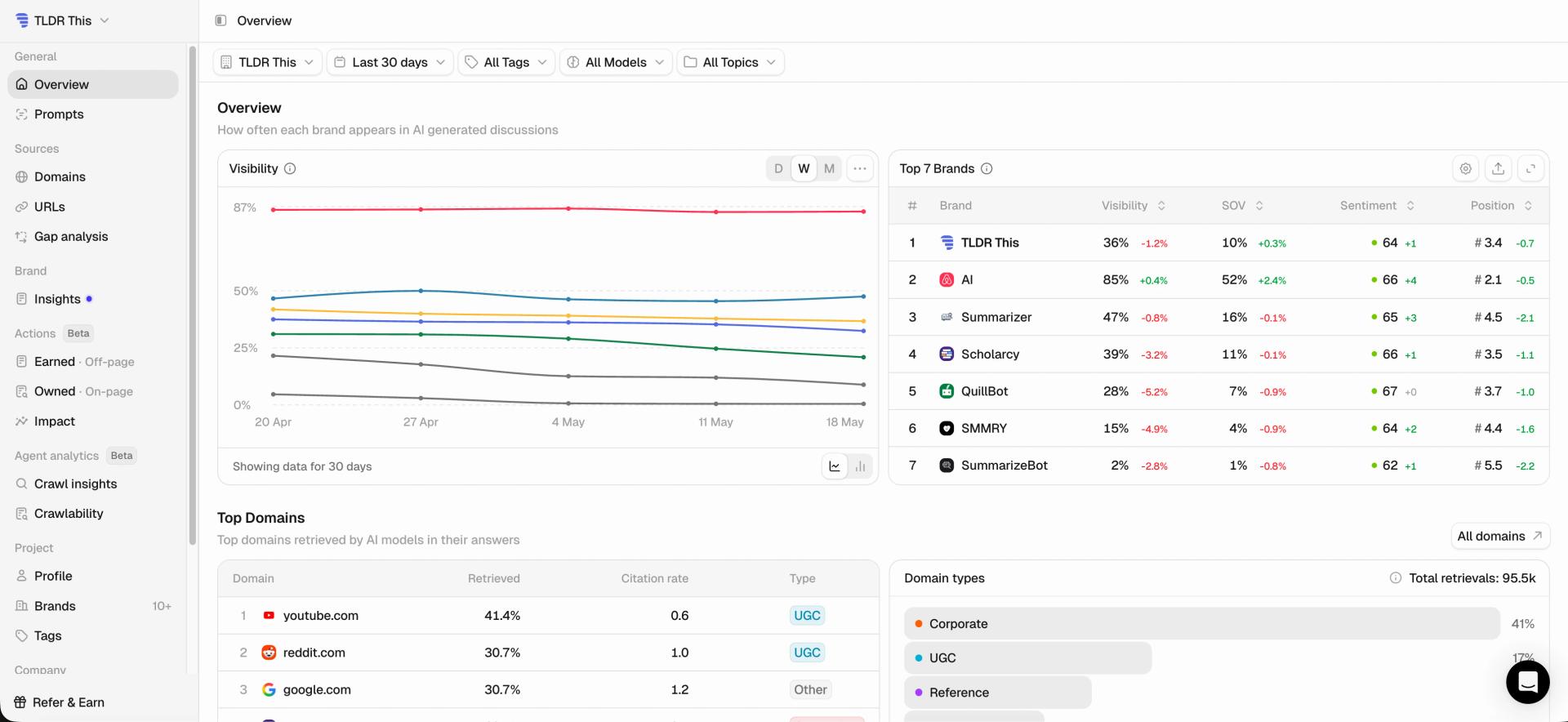
Task: Sort table by Position column
Action: tap(1501, 206)
